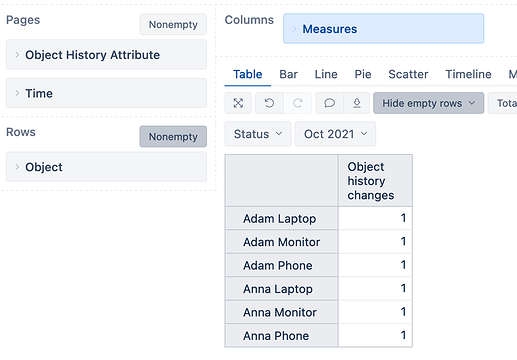Expand the Object dimension chevron
Screen dimensions: 517x360
17,167
